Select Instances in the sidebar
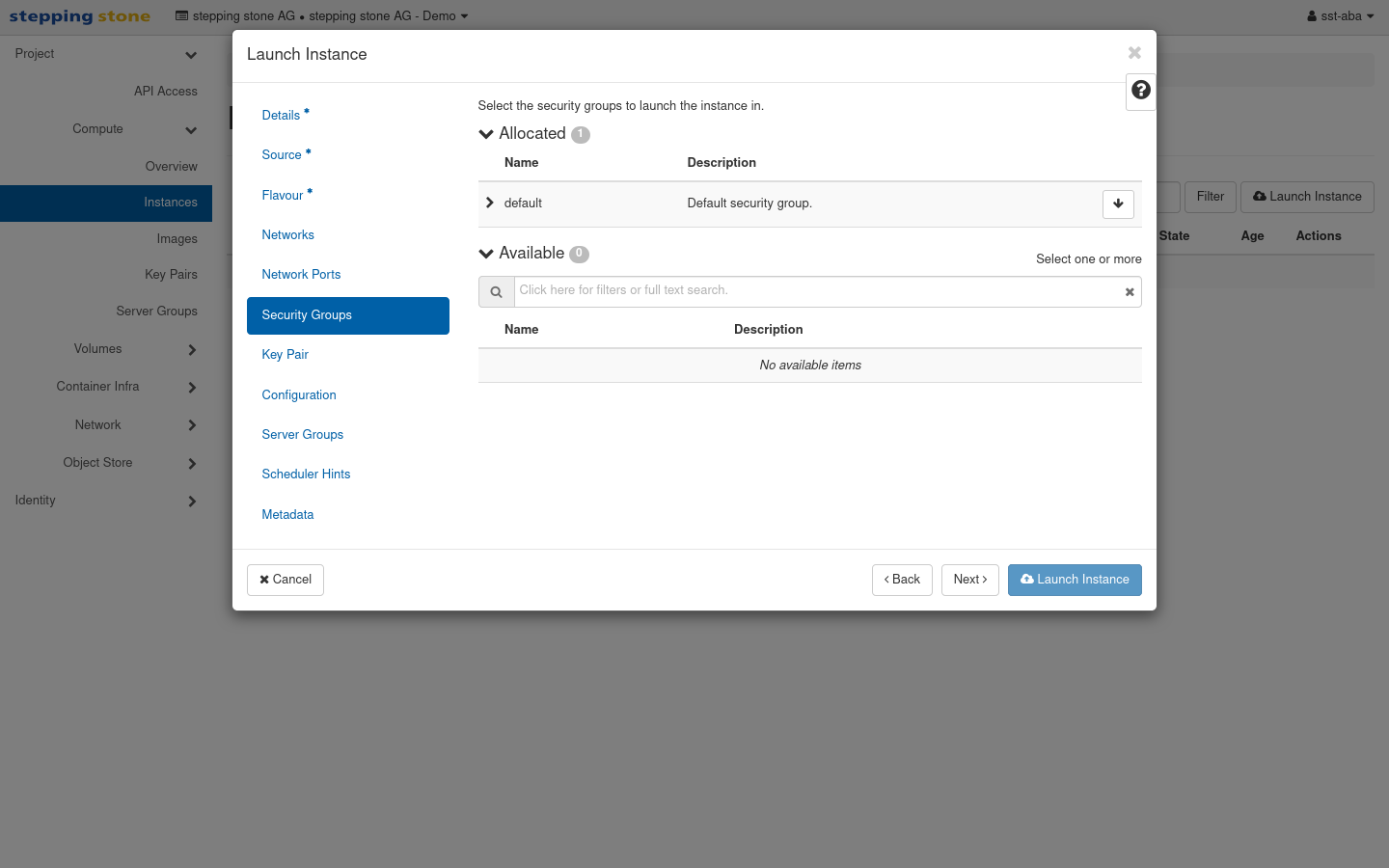Image resolution: width=1389 pixels, height=868 pixels. (106, 203)
